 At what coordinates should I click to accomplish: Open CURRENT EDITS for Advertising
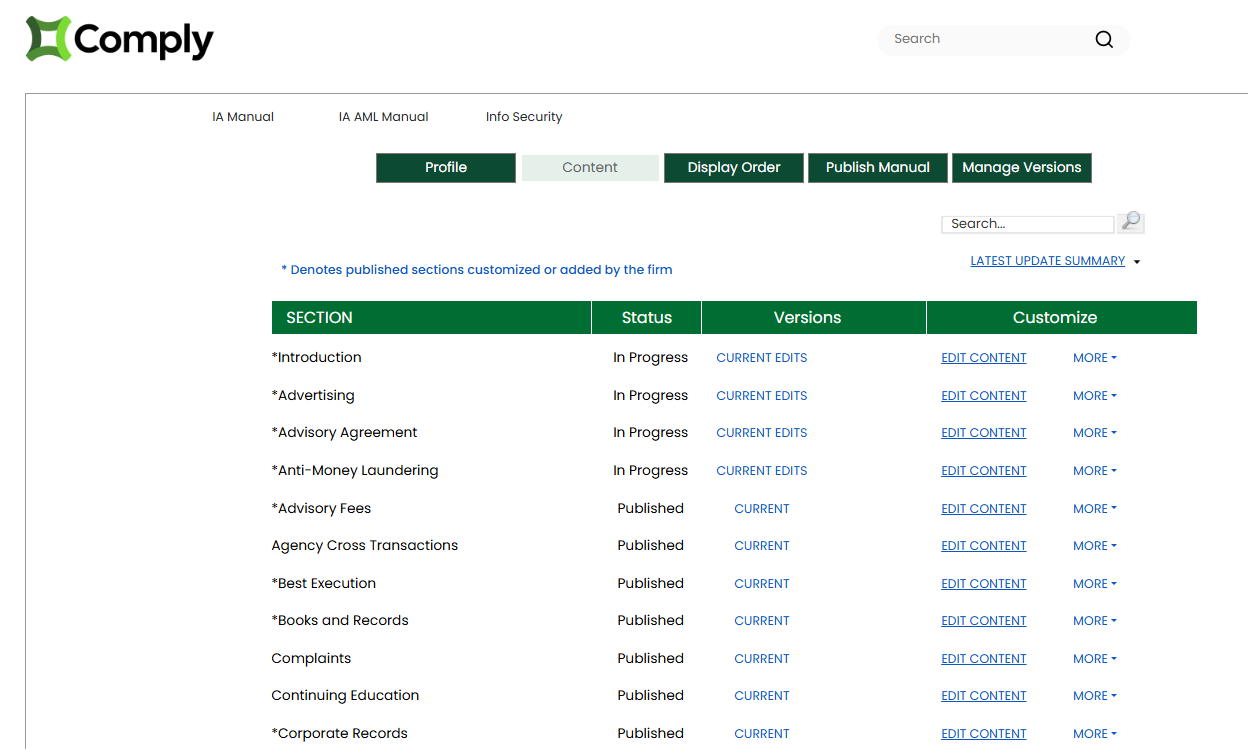pyautogui.click(x=761, y=395)
